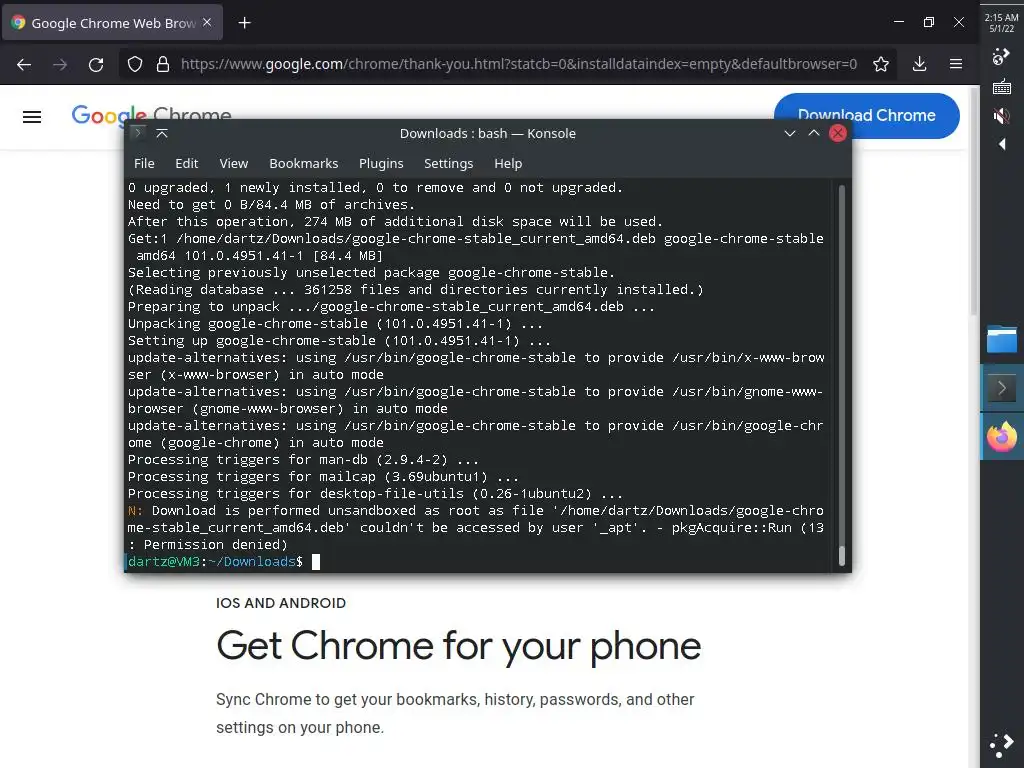Screen dimensions: 1024x768
Task: Open the keyboard layout tray icon
Action: click(x=1001, y=86)
